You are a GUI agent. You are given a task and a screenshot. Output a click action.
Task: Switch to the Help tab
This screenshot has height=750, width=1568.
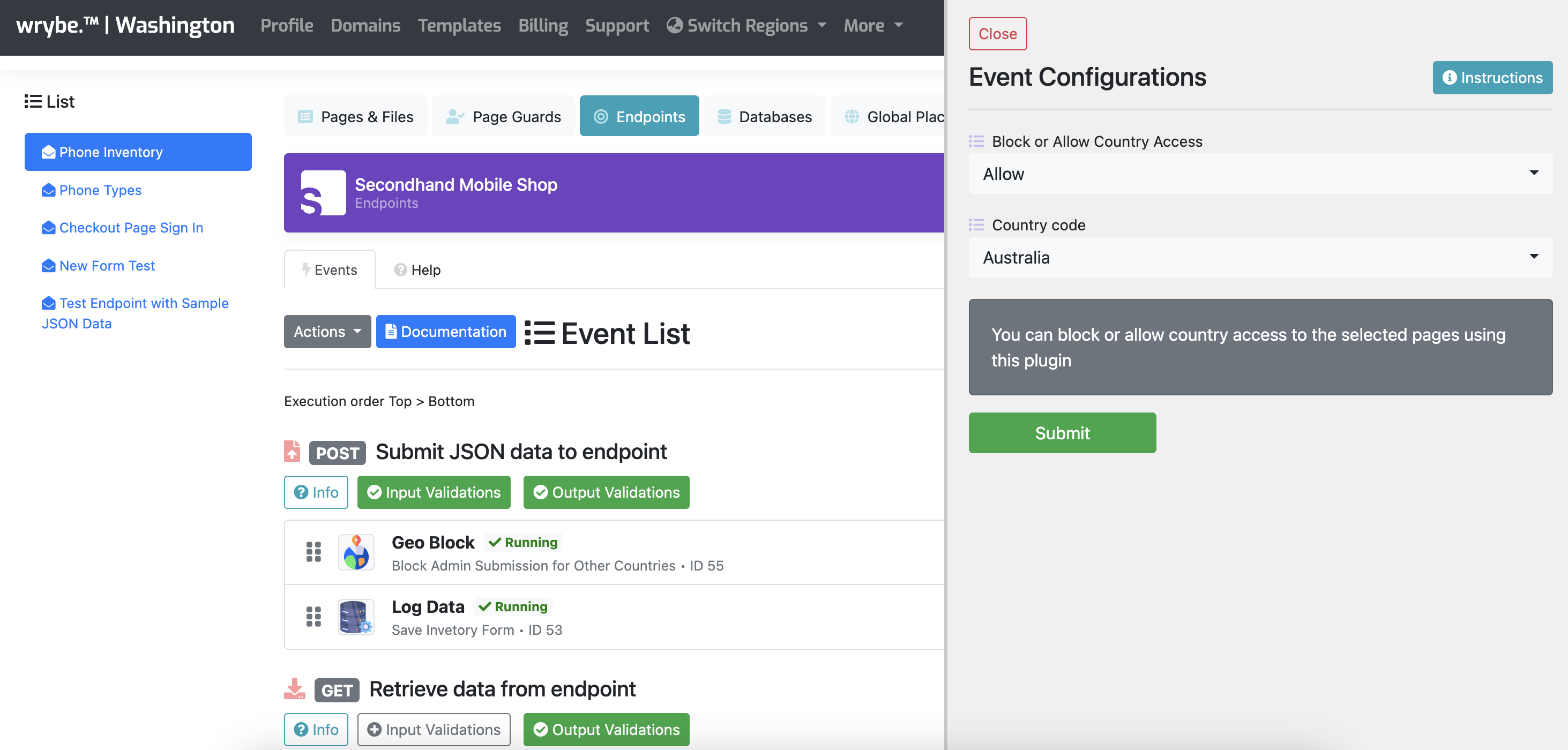416,269
